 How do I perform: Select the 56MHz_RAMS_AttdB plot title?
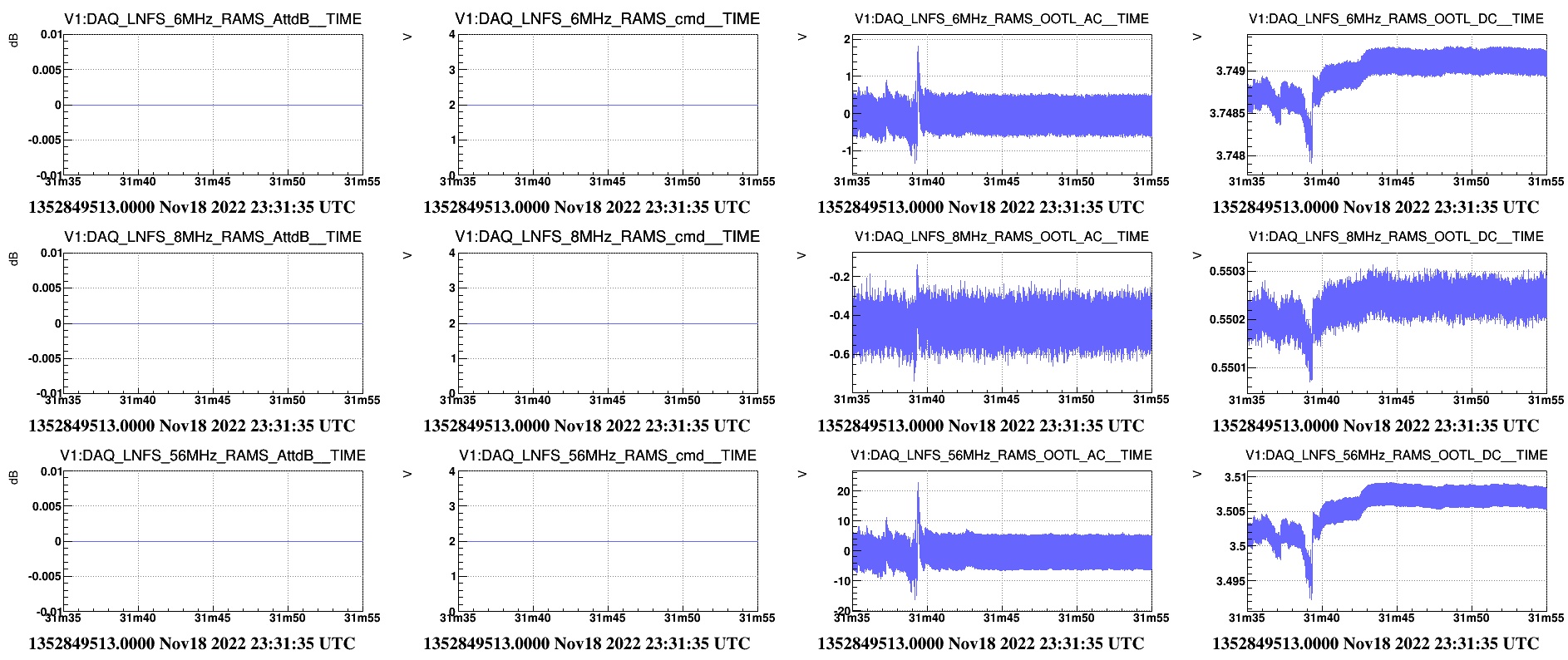(213, 456)
